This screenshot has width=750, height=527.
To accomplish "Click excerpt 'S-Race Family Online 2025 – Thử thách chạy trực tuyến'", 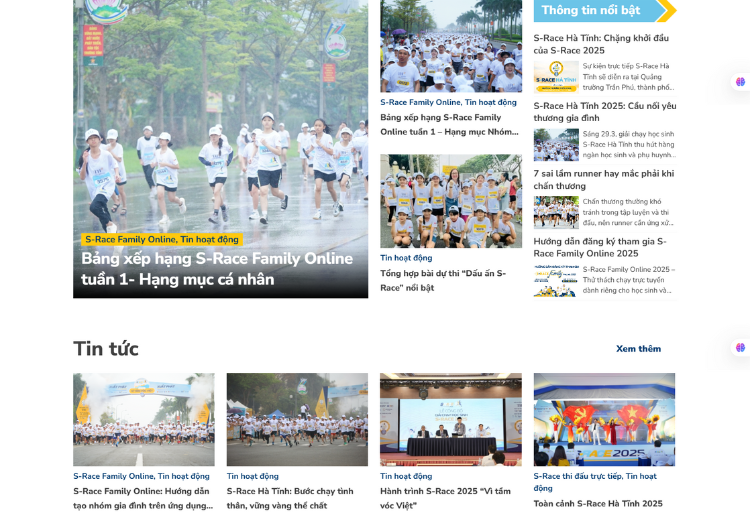I will pos(629,280).
